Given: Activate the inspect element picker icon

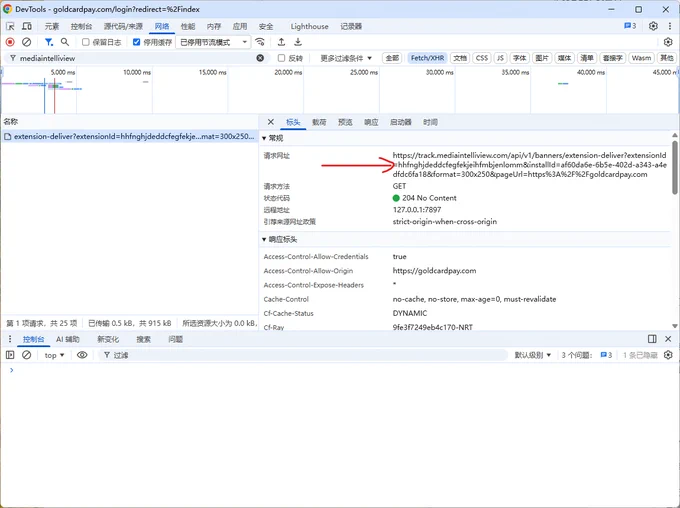Looking at the screenshot, I should (x=10, y=26).
